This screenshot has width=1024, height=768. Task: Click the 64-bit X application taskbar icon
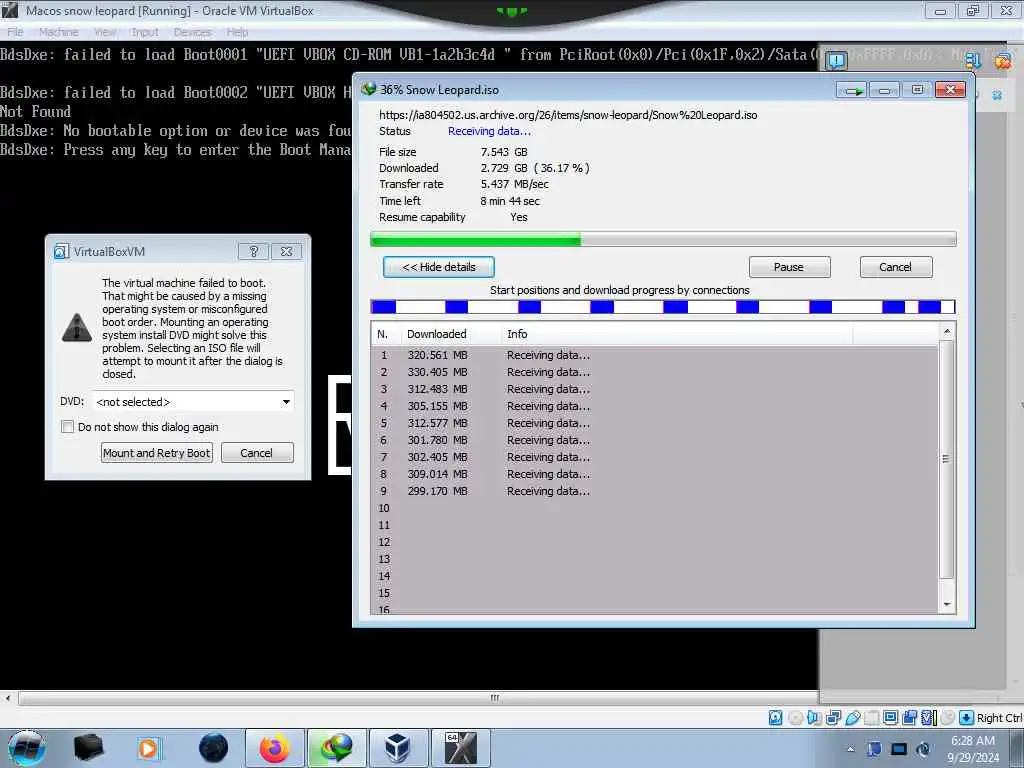pyautogui.click(x=460, y=748)
